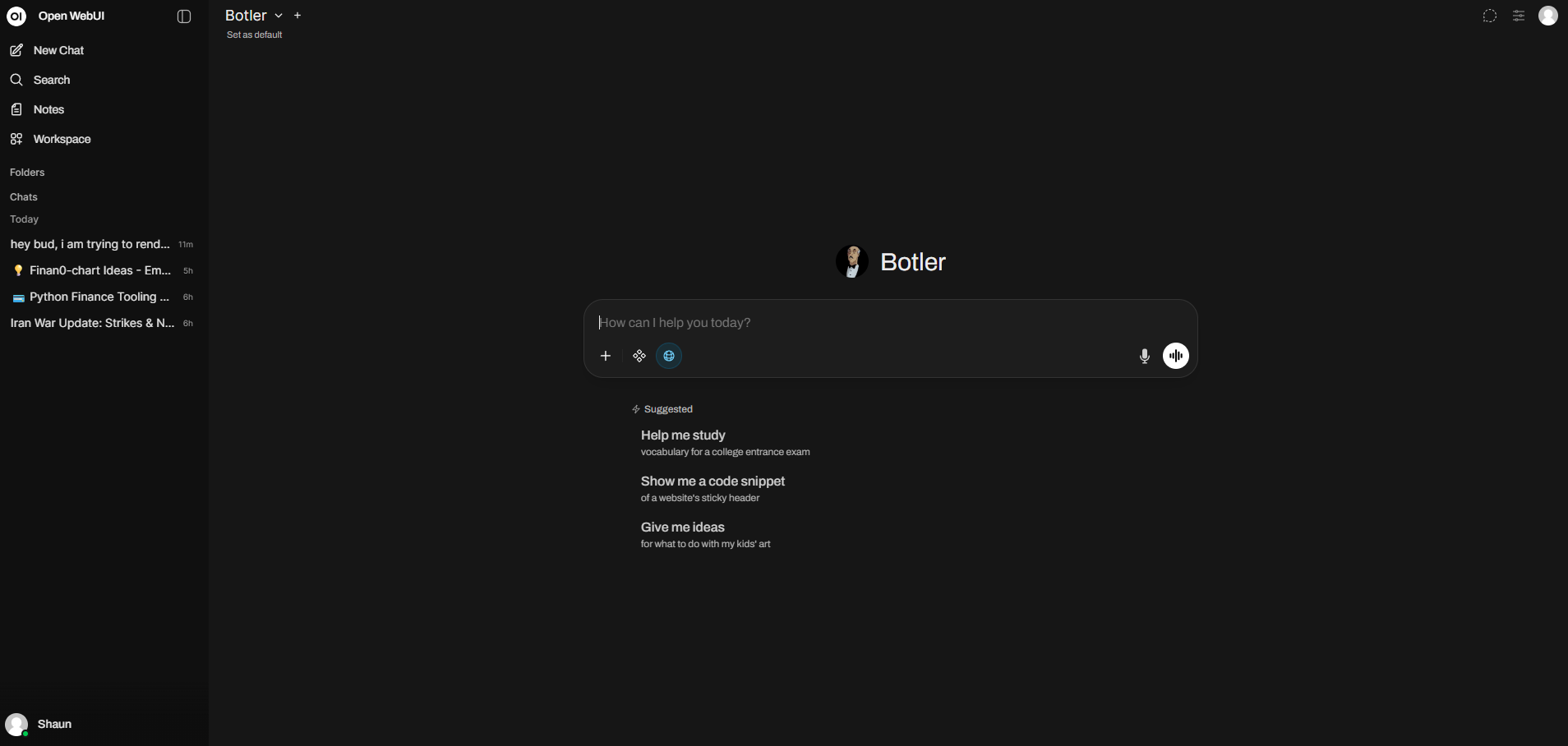The height and width of the screenshot is (746, 1568).
Task: Click the Botler avatar image
Action: pyautogui.click(x=852, y=261)
